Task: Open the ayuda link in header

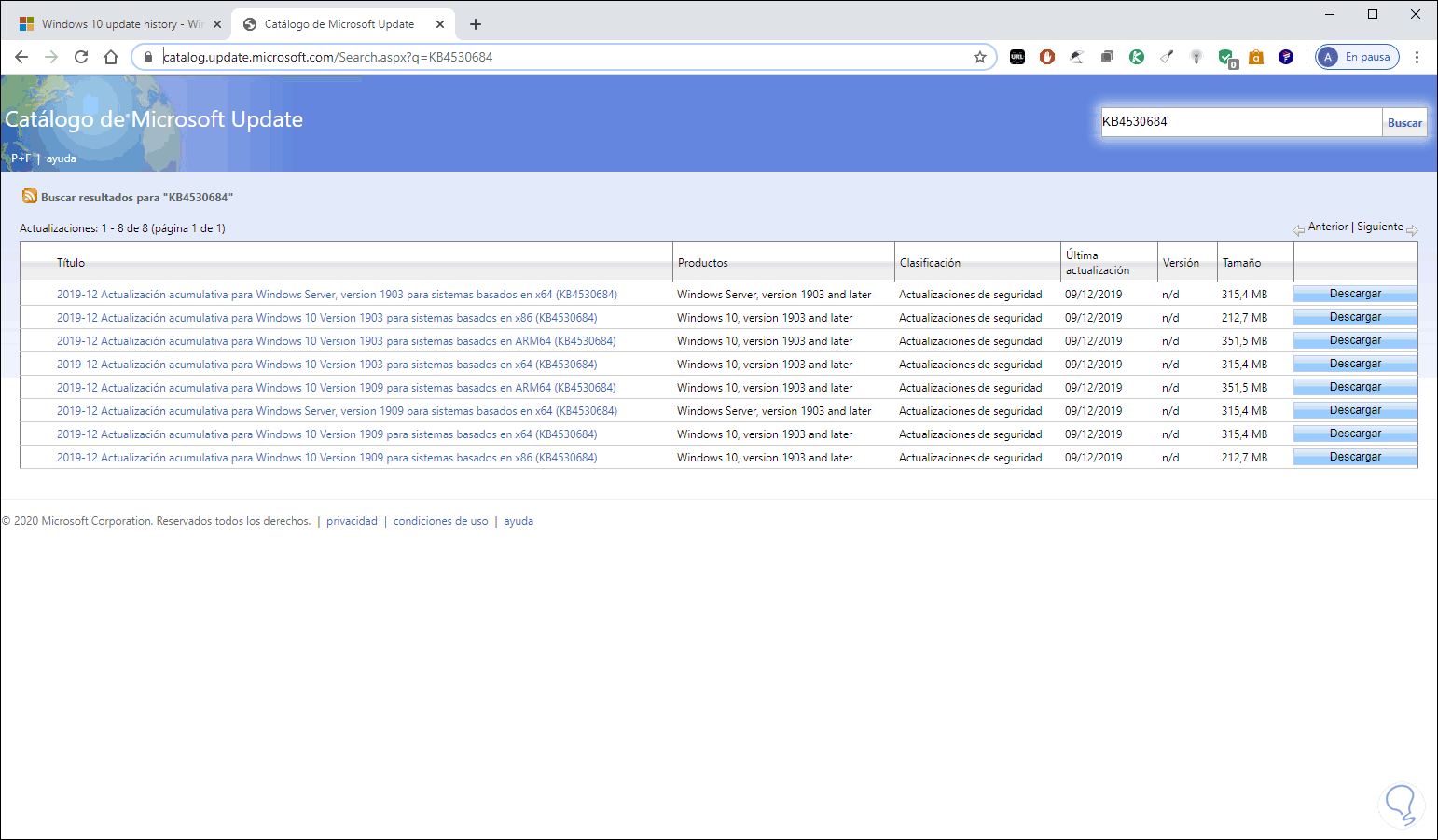Action: point(62,158)
